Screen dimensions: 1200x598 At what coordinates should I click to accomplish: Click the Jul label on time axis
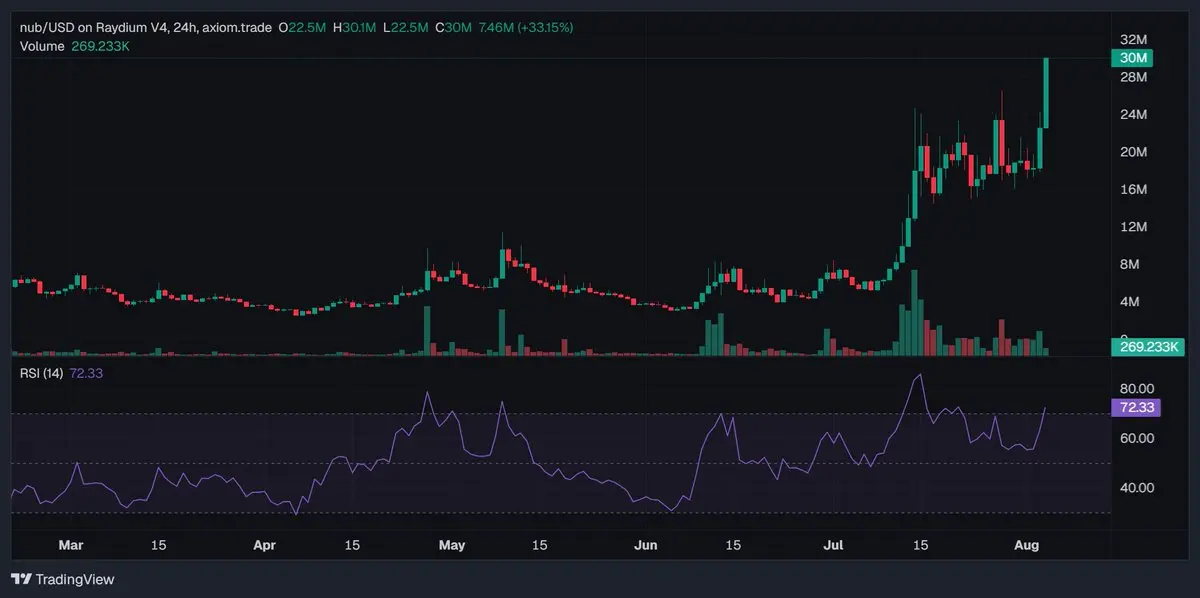click(x=834, y=546)
